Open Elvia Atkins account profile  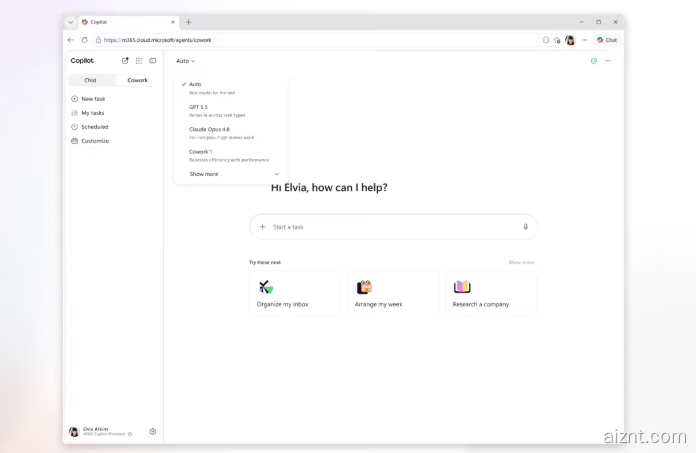pos(101,431)
